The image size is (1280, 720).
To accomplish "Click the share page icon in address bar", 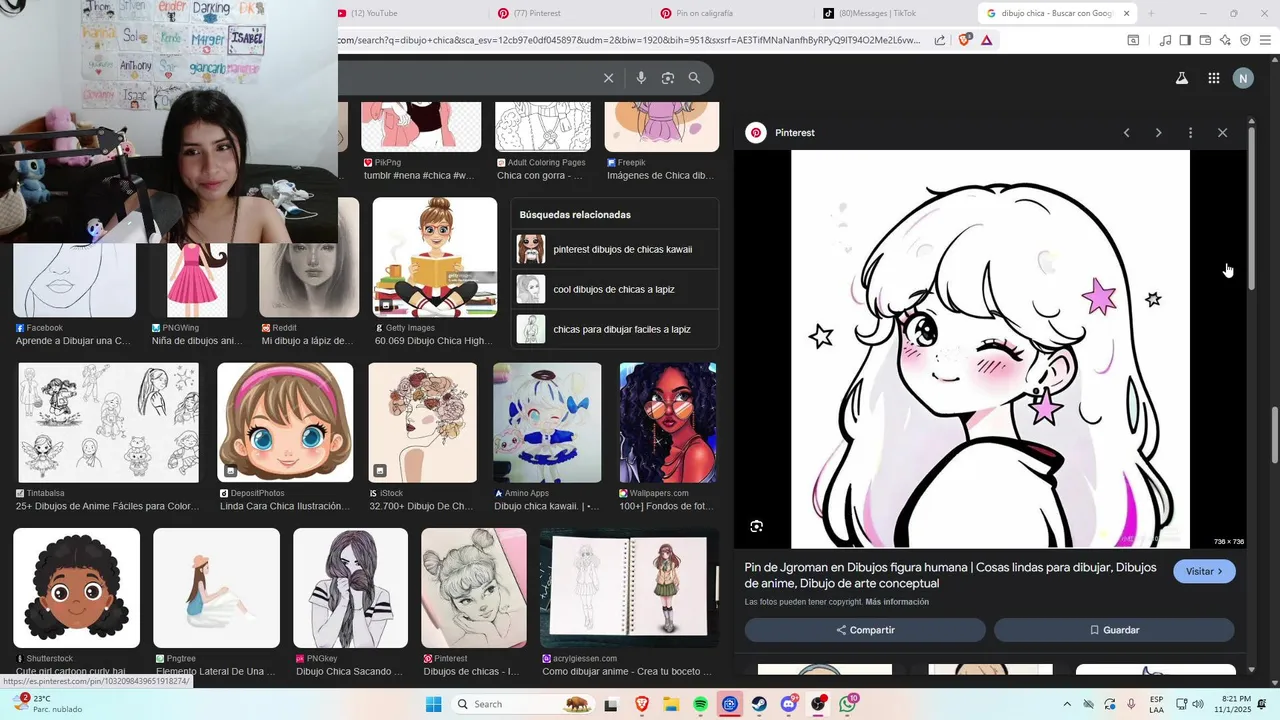I will pyautogui.click(x=940, y=40).
